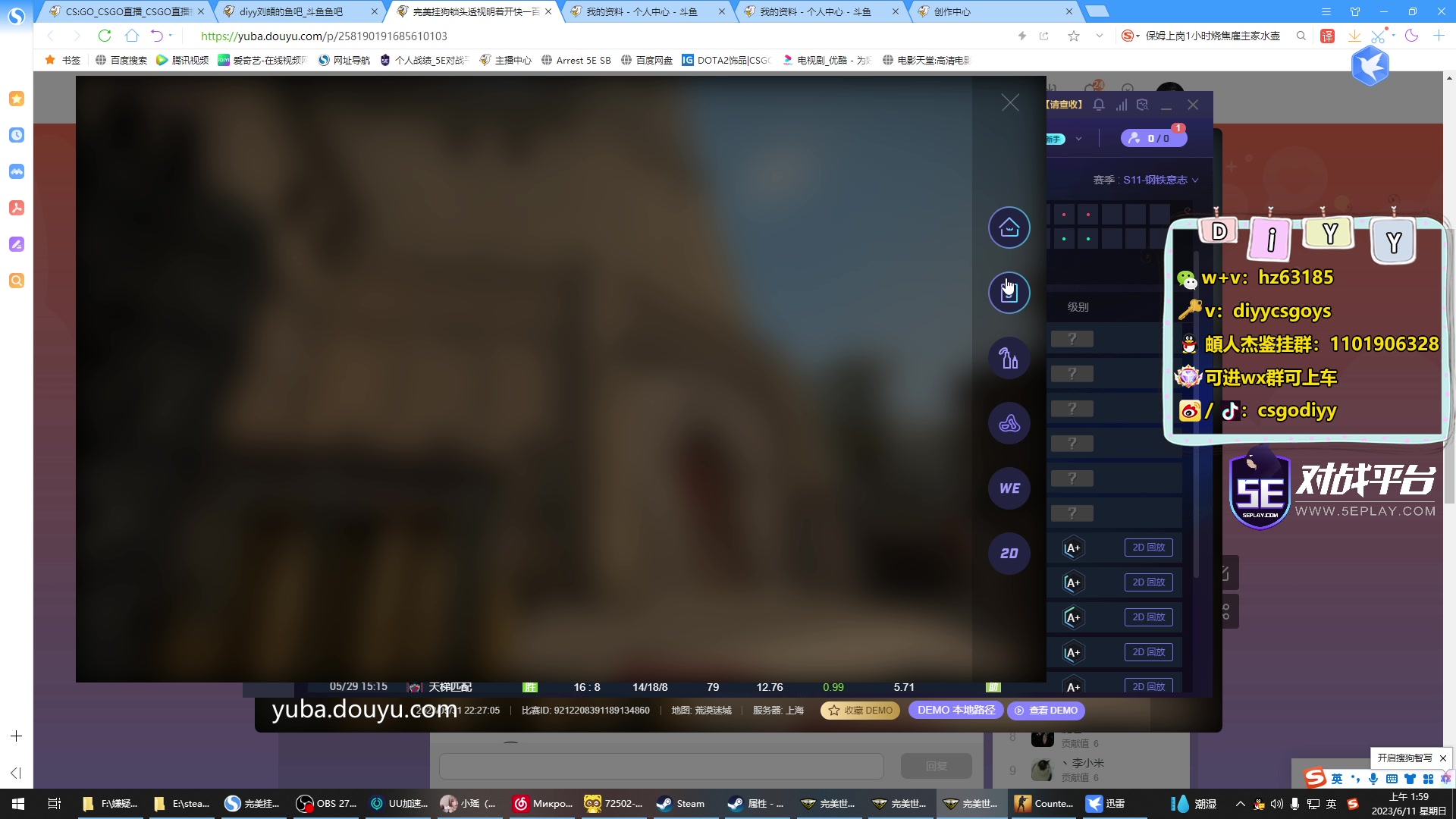1456x819 pixels.
Task: Open the star favorites icon in left sidebar
Action: click(17, 99)
